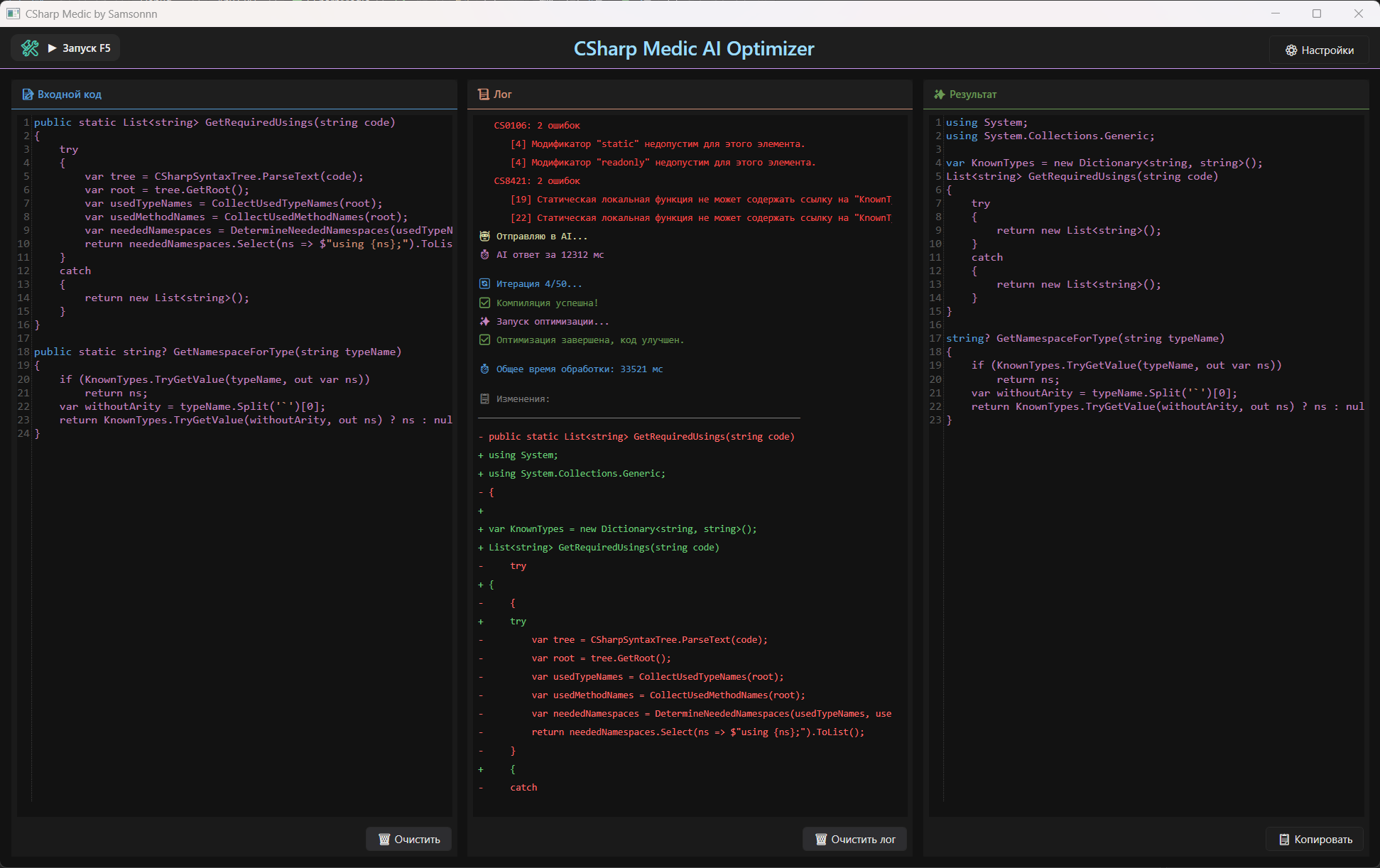Click clipboard icon beside Изменения
The width and height of the screenshot is (1380, 868).
pos(484,399)
